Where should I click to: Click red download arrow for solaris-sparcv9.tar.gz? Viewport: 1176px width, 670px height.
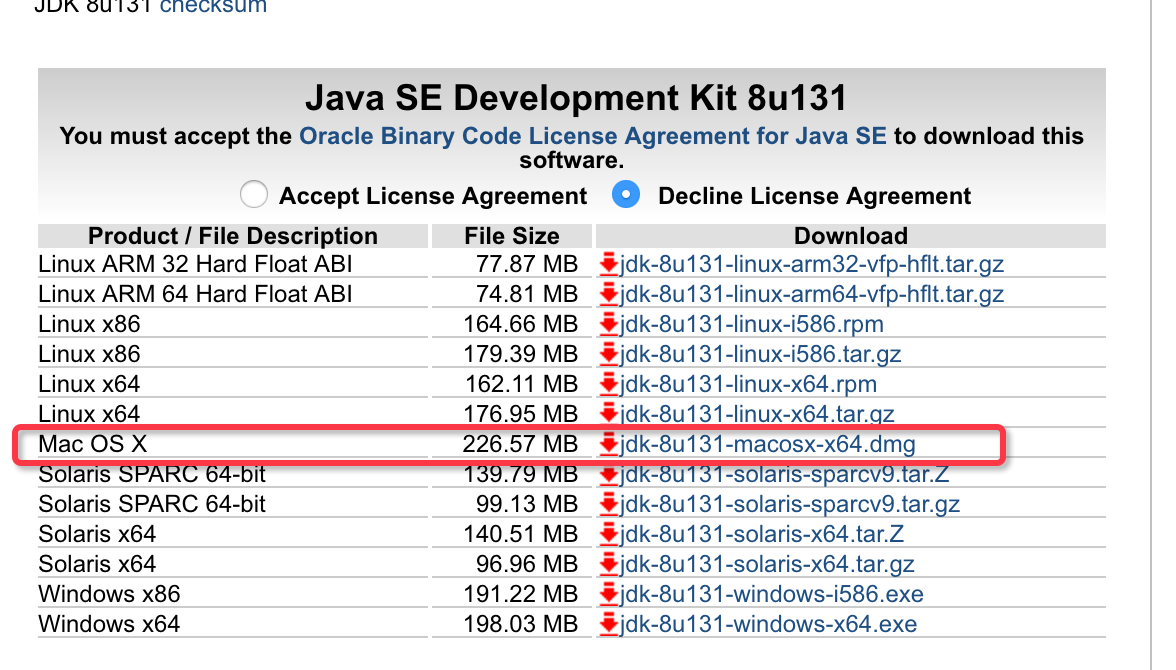pyautogui.click(x=608, y=504)
